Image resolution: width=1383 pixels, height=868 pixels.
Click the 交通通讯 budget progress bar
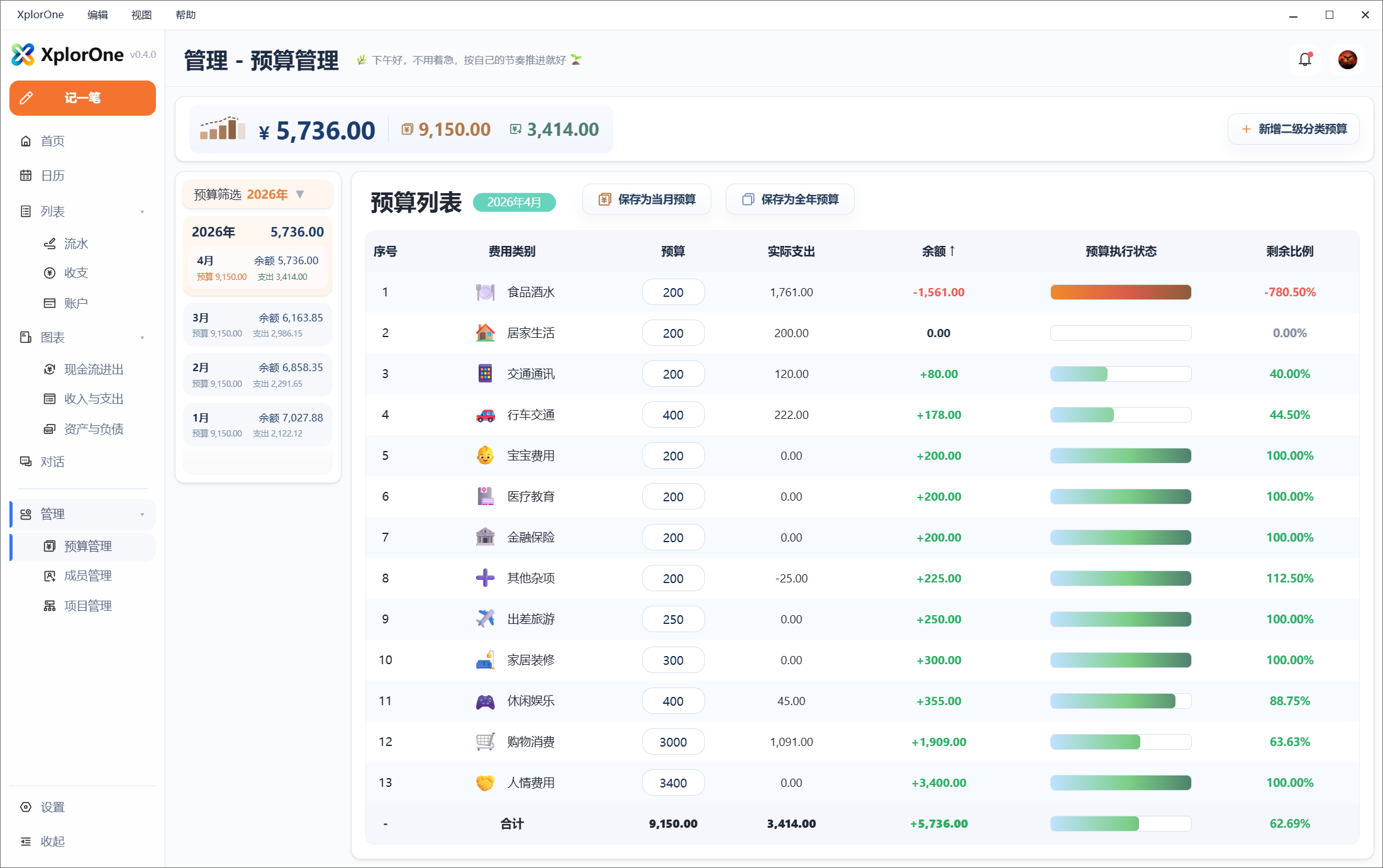coord(1121,374)
